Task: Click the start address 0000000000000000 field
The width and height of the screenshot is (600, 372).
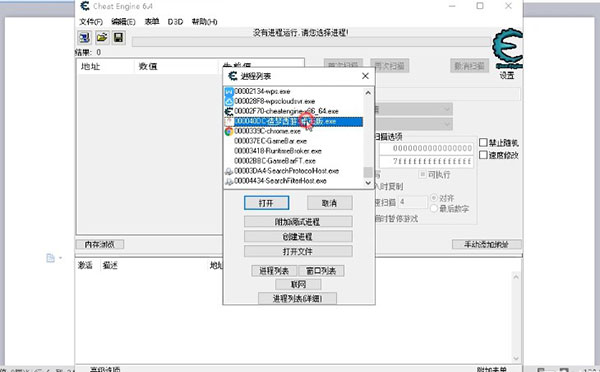Action: pos(426,148)
